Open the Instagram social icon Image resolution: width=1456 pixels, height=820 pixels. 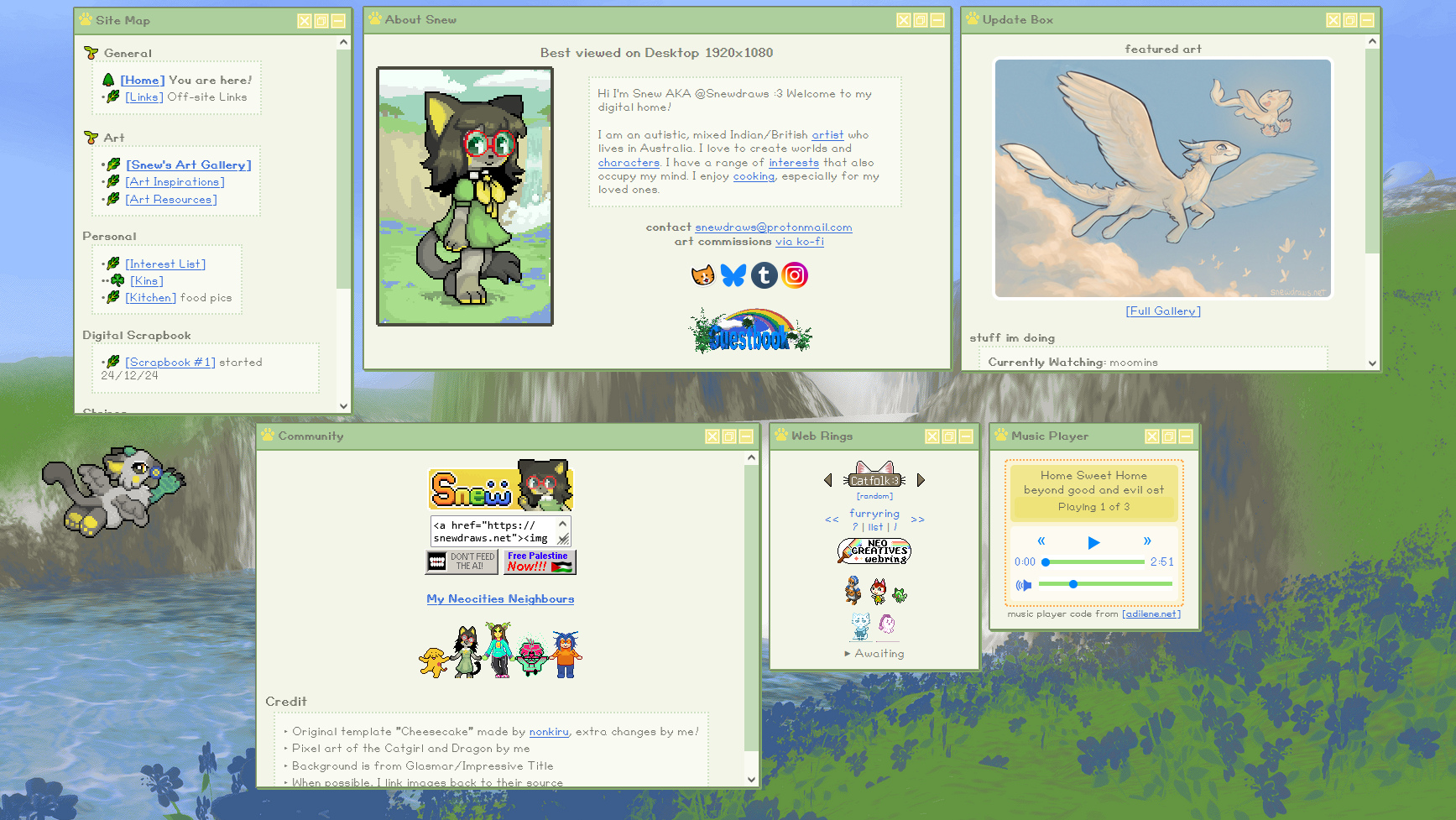coord(795,275)
